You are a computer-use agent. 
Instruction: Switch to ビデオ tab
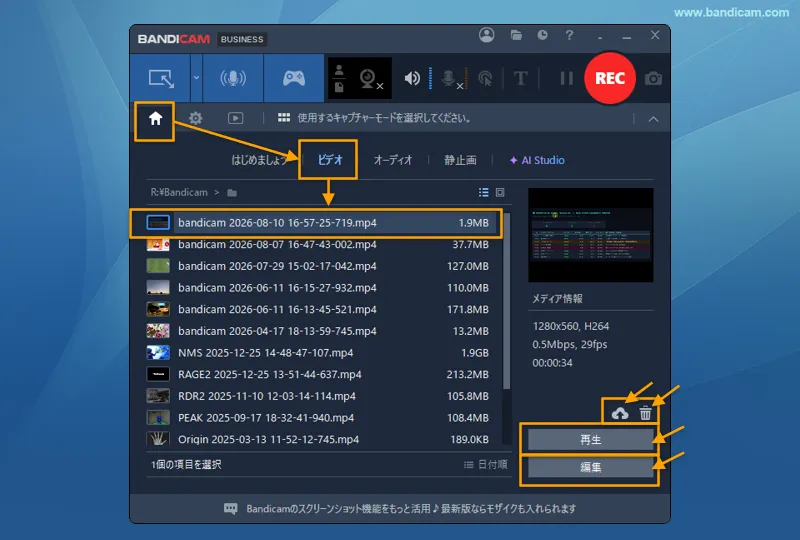pos(330,160)
